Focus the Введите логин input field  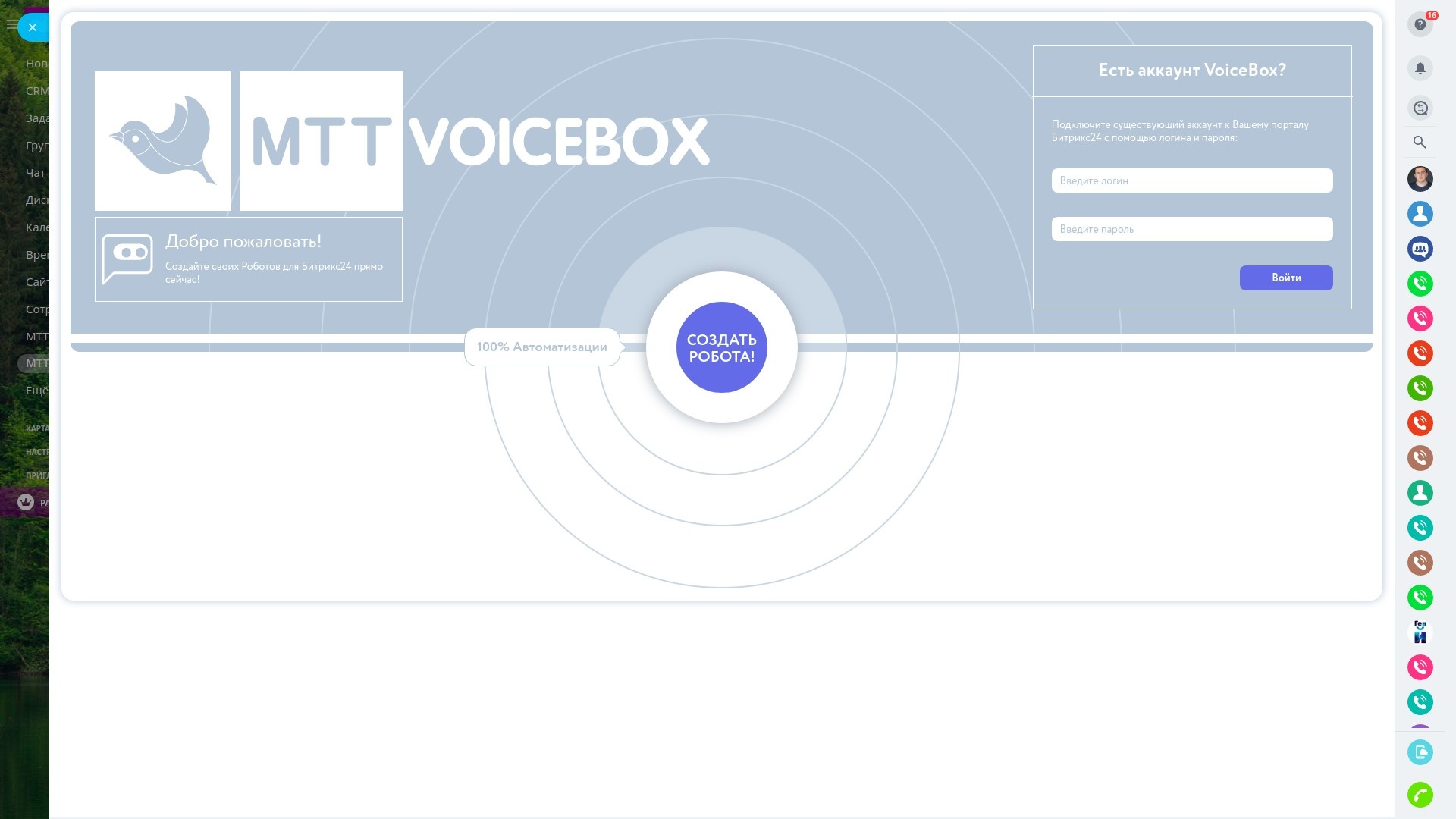point(1191,180)
